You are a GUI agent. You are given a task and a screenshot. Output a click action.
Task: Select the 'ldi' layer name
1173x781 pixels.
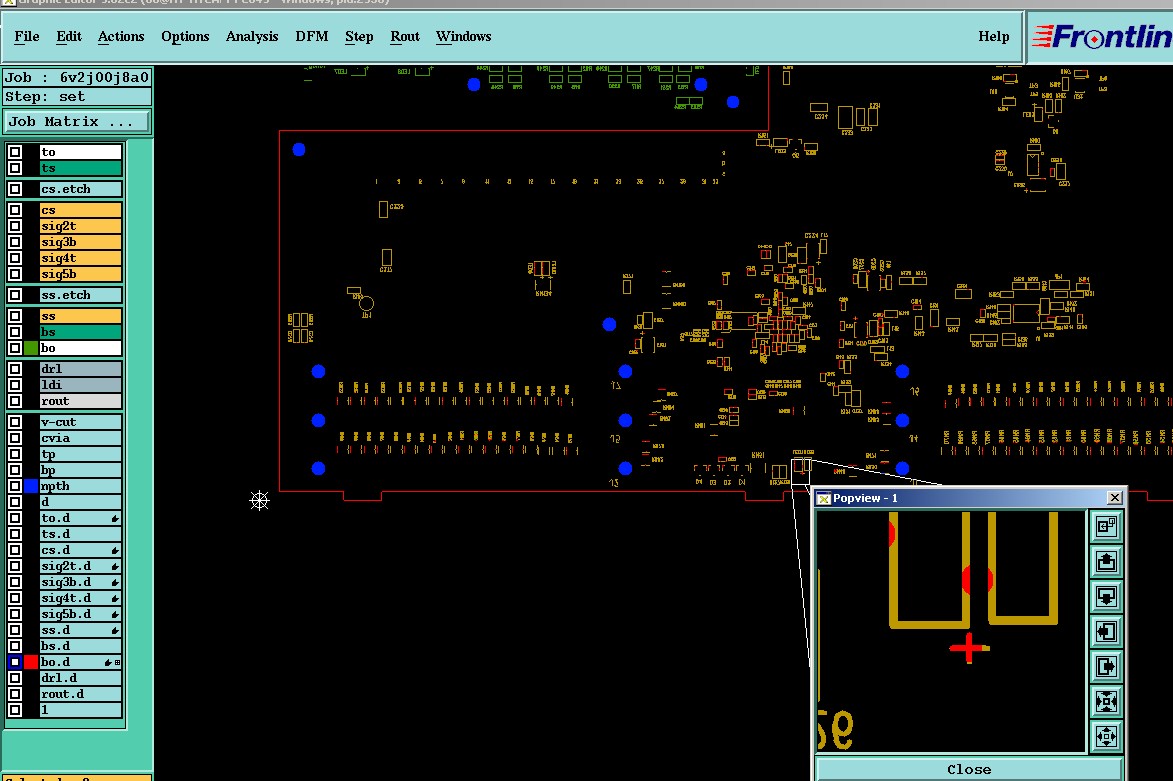click(x=81, y=385)
